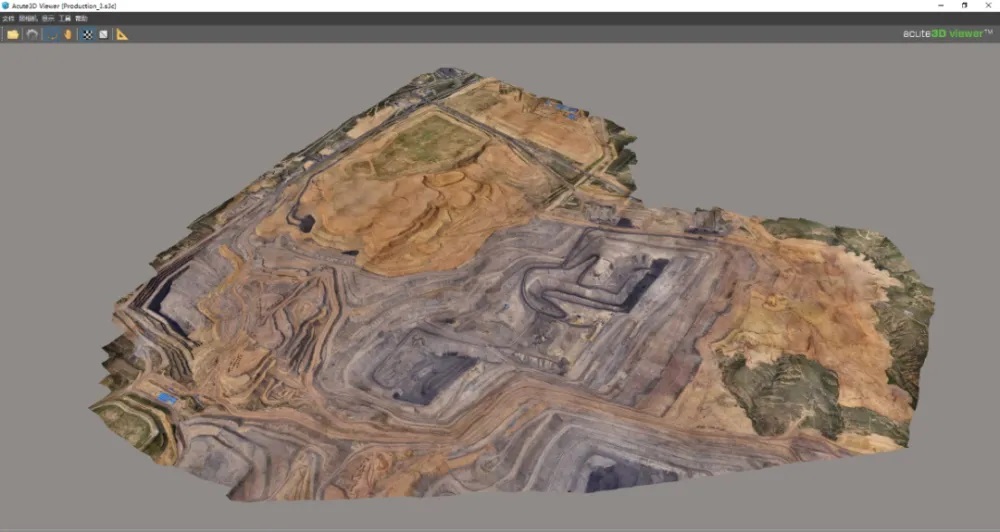This screenshot has width=1000, height=532.
Task: Open the 文件 menu
Action: pos(8,18)
